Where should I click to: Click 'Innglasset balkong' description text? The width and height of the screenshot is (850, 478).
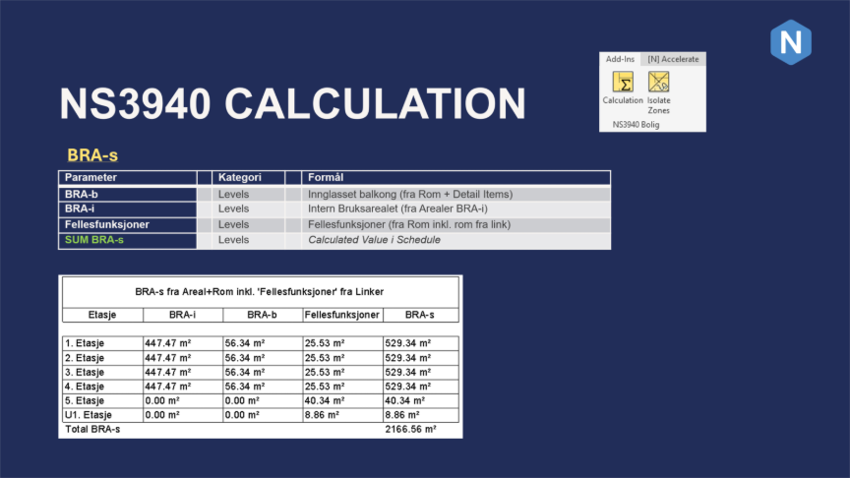point(410,194)
